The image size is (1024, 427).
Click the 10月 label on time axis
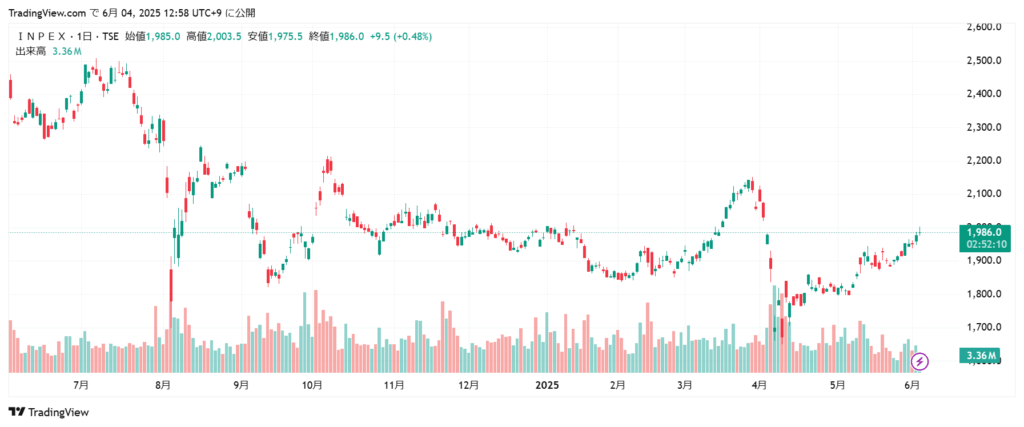coord(313,385)
